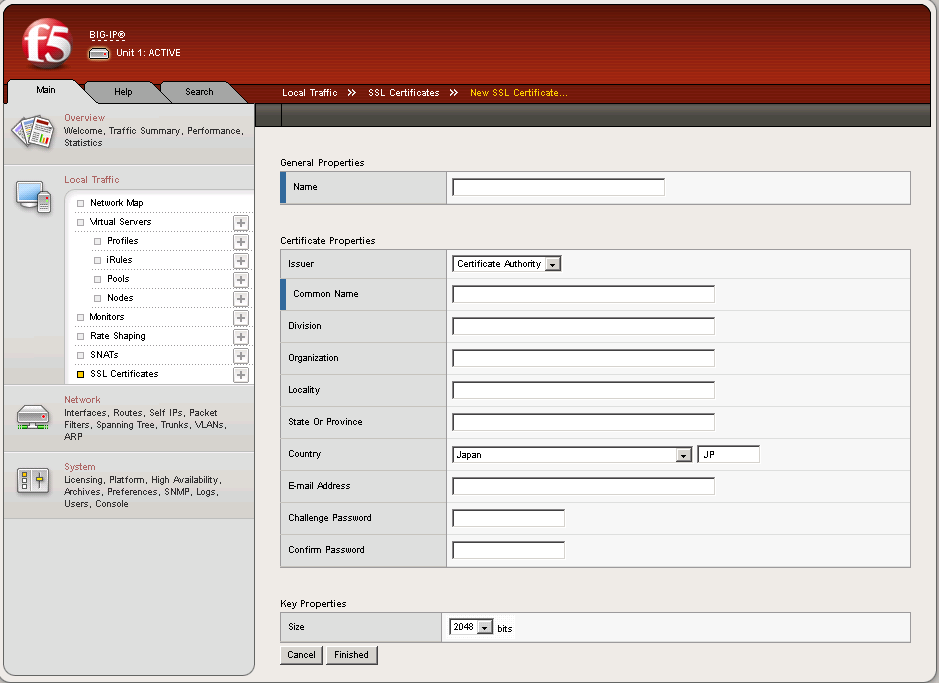This screenshot has width=939, height=683.
Task: Click plus icon beside Virtual Servers
Action: pos(241,222)
